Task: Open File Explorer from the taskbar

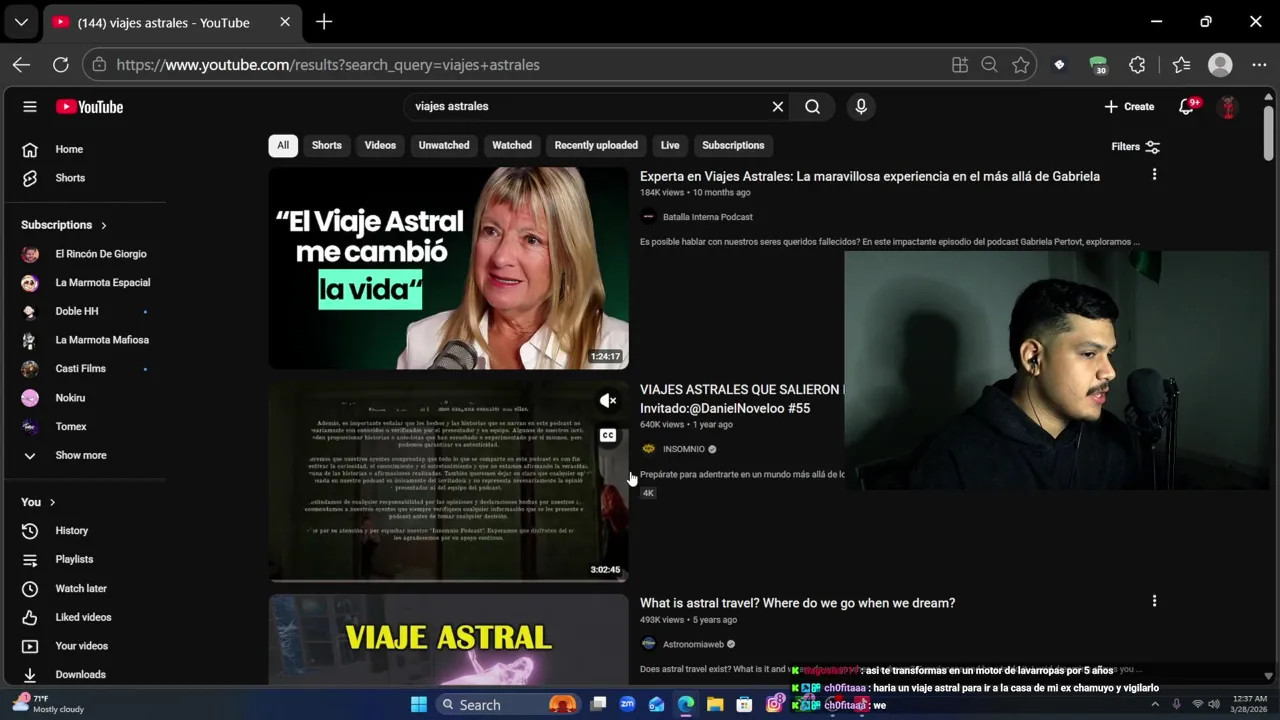Action: [x=715, y=705]
